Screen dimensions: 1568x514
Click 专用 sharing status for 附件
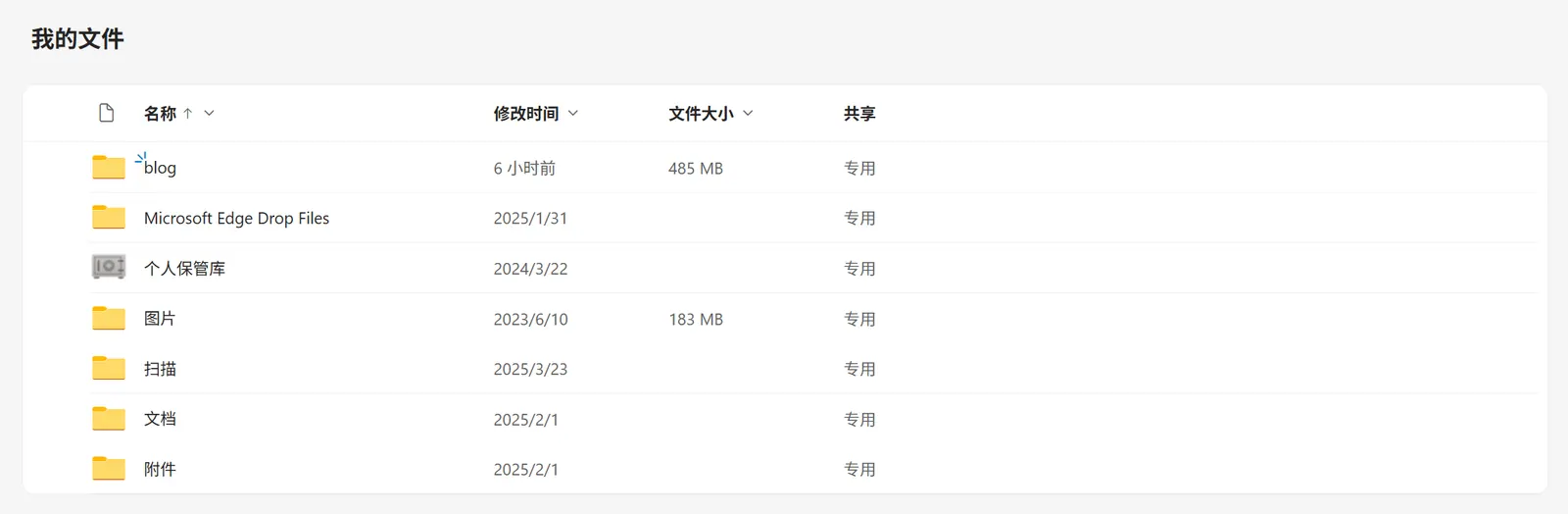[x=859, y=470]
